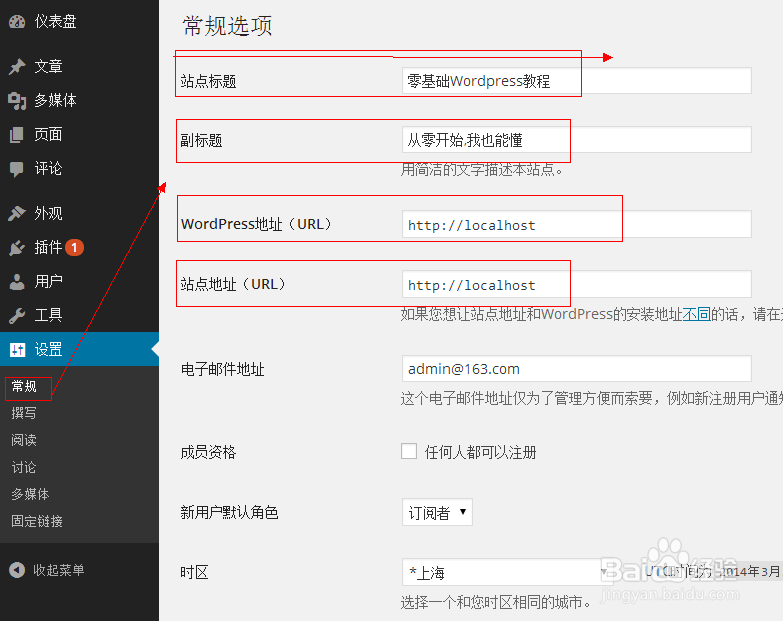Image resolution: width=783 pixels, height=621 pixels.
Task: Open 仪表盘 menu item
Action: coord(55,21)
